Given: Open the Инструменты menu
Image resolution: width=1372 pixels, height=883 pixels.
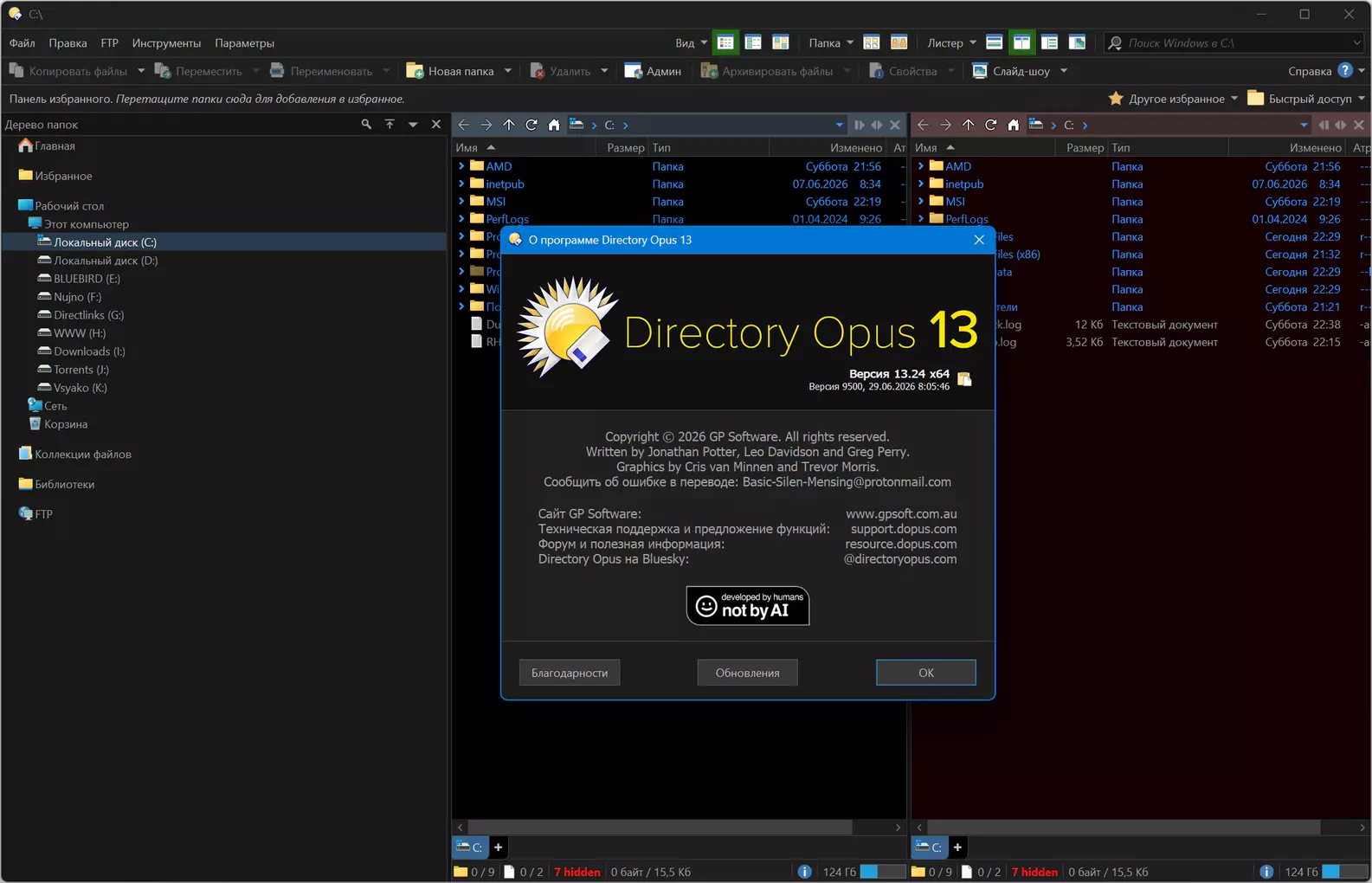Looking at the screenshot, I should 166,42.
